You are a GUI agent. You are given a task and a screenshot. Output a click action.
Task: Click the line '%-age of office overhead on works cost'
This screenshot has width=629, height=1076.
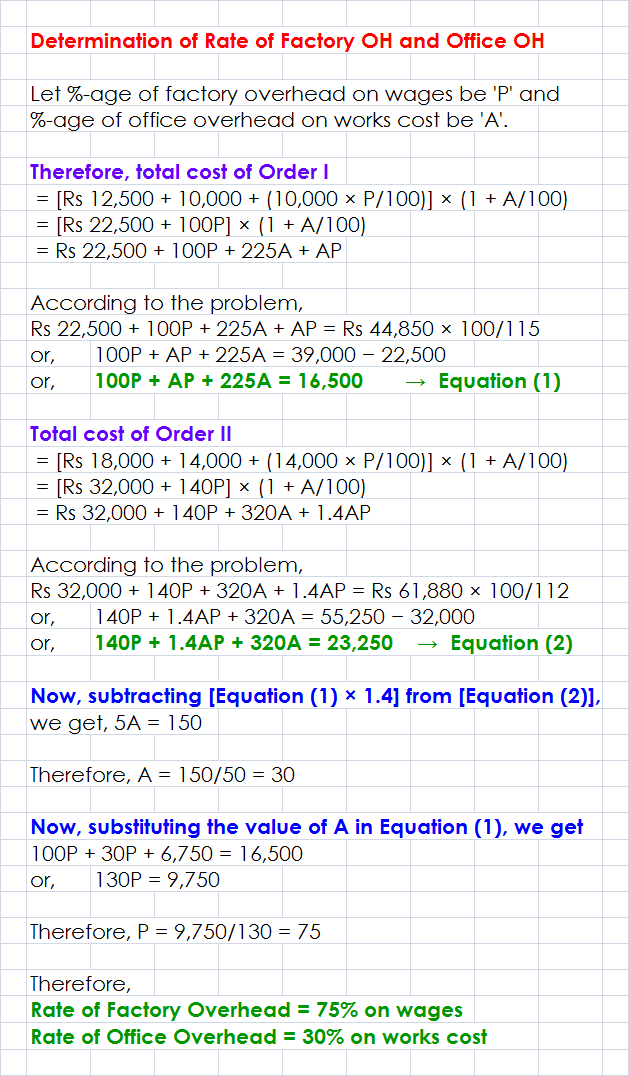coord(270,120)
